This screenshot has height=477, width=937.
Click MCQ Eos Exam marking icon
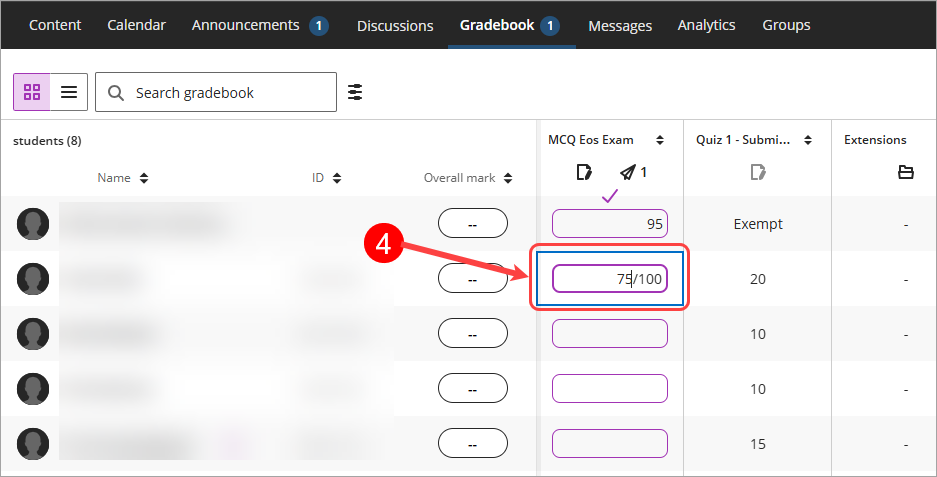click(x=584, y=173)
